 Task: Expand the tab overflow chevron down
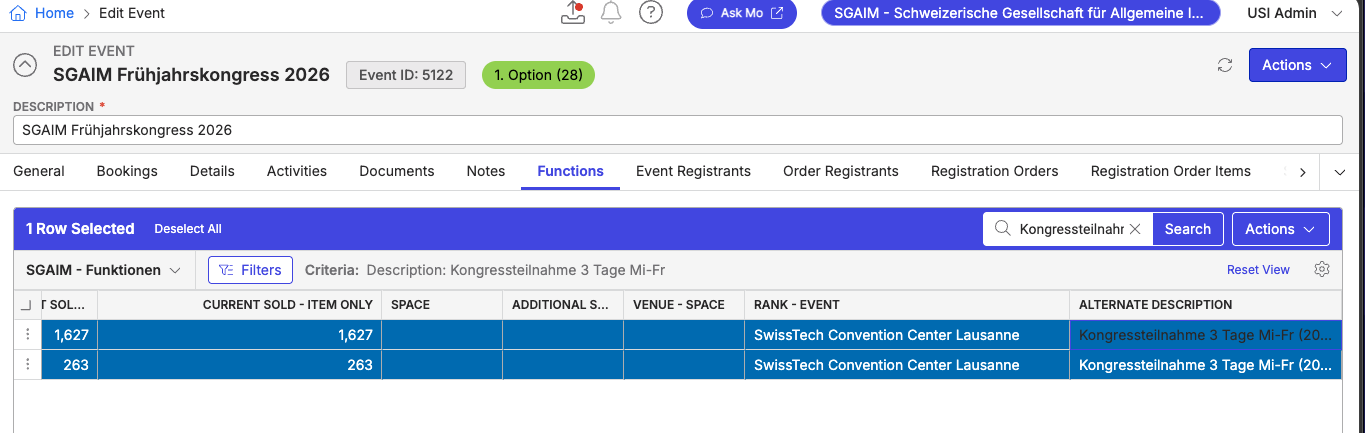tap(1341, 172)
